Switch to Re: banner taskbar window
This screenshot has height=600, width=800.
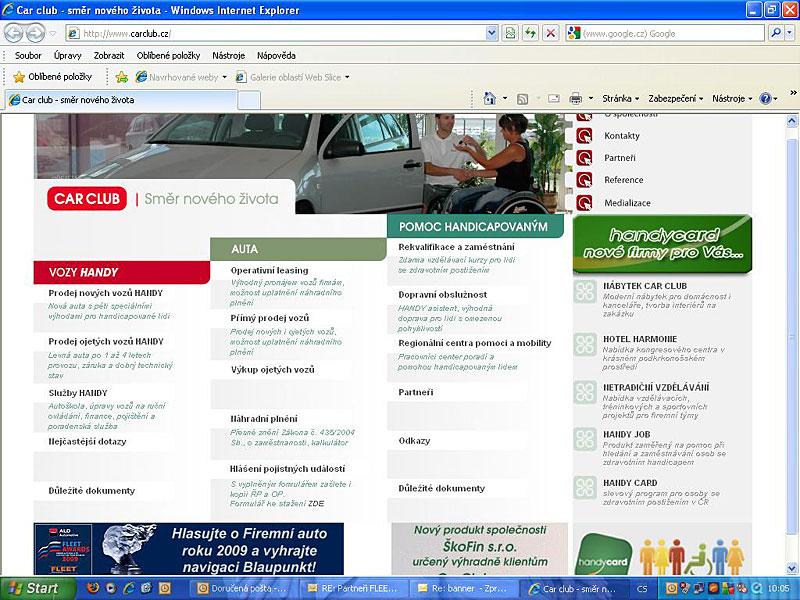click(463, 588)
